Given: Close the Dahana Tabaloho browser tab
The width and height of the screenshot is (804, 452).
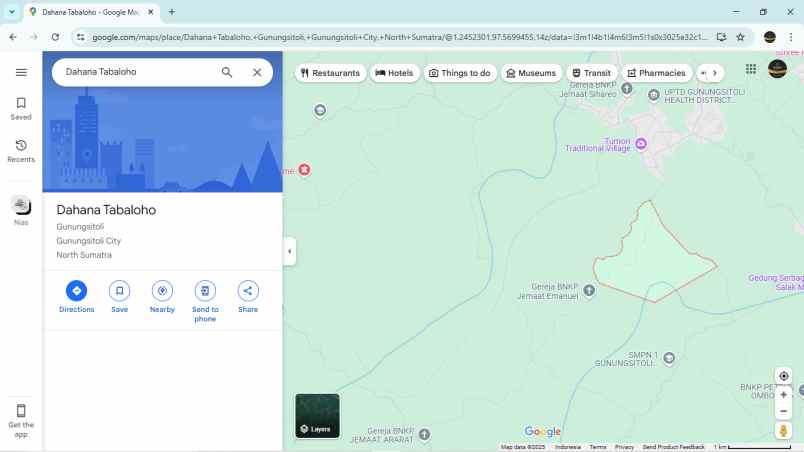Looking at the screenshot, I should (151, 12).
